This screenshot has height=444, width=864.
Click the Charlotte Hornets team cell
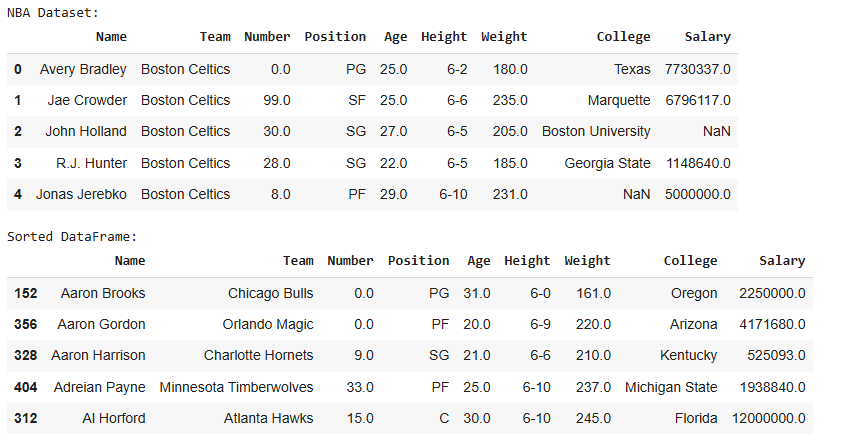point(258,355)
